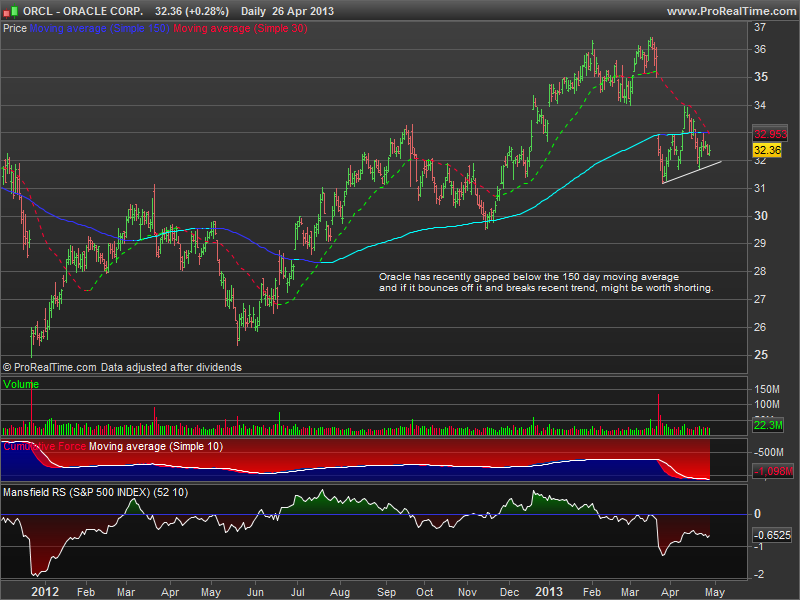Click the 32.36 (+0.28%) price quote in title
The width and height of the screenshot is (800, 600).
pyautogui.click(x=192, y=11)
